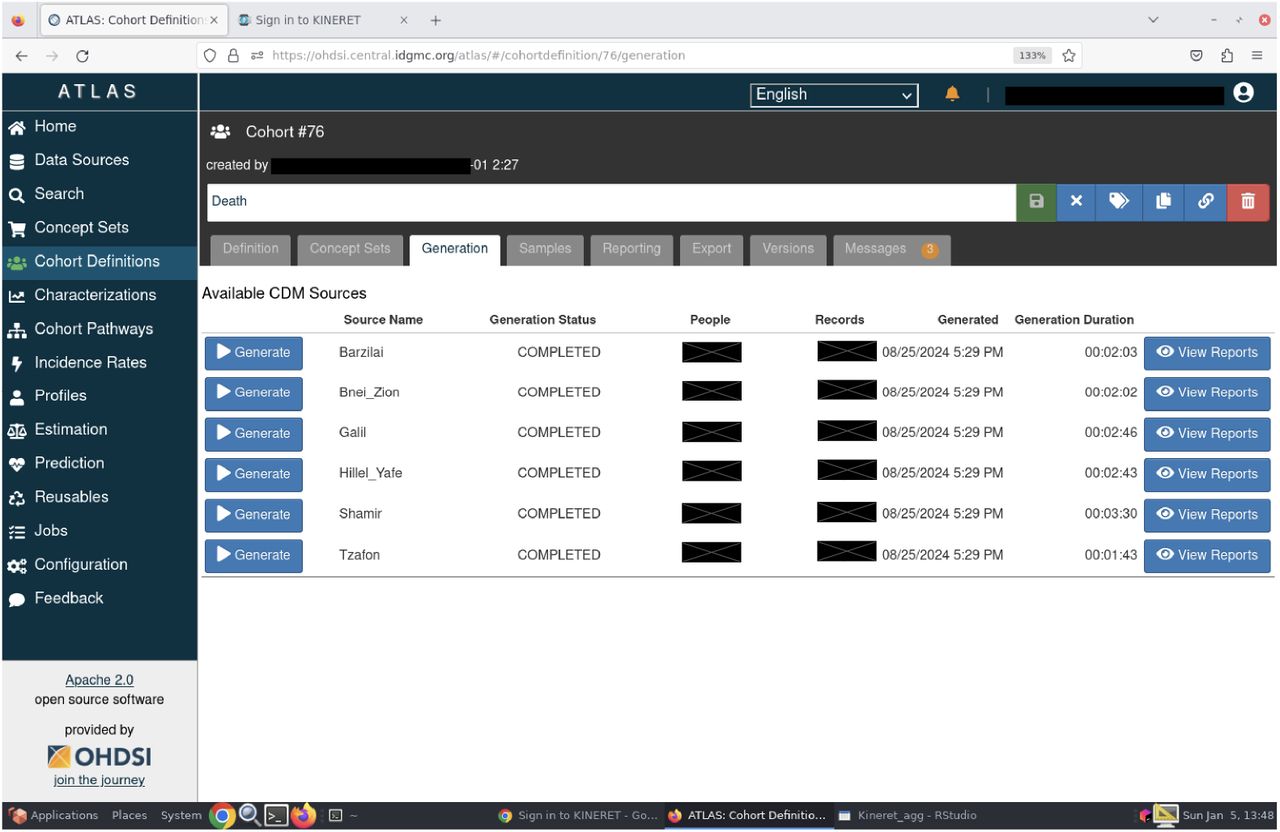Viewport: 1280px width, 832px height.
Task: Generate cohort for Barzilai source
Action: pos(254,353)
